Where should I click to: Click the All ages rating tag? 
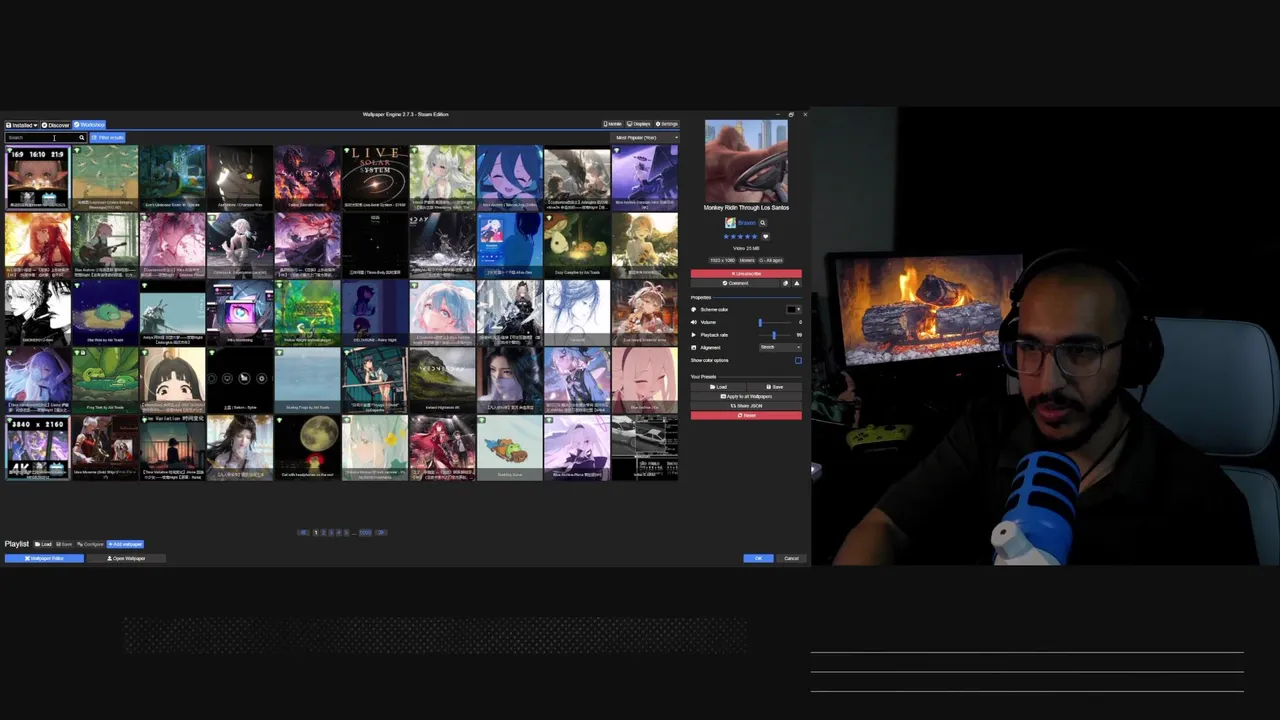tap(771, 260)
